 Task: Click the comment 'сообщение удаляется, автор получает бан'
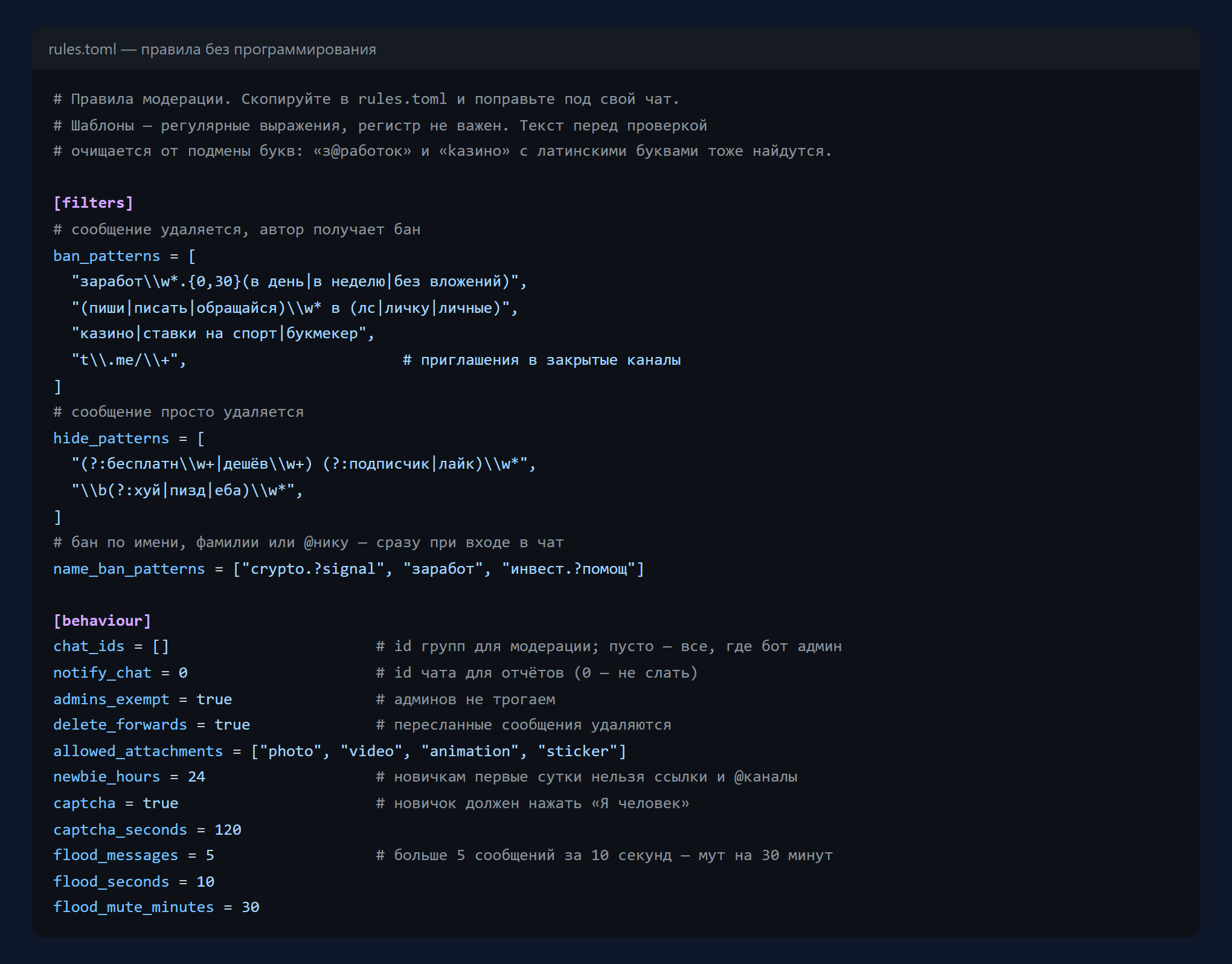click(x=237, y=230)
